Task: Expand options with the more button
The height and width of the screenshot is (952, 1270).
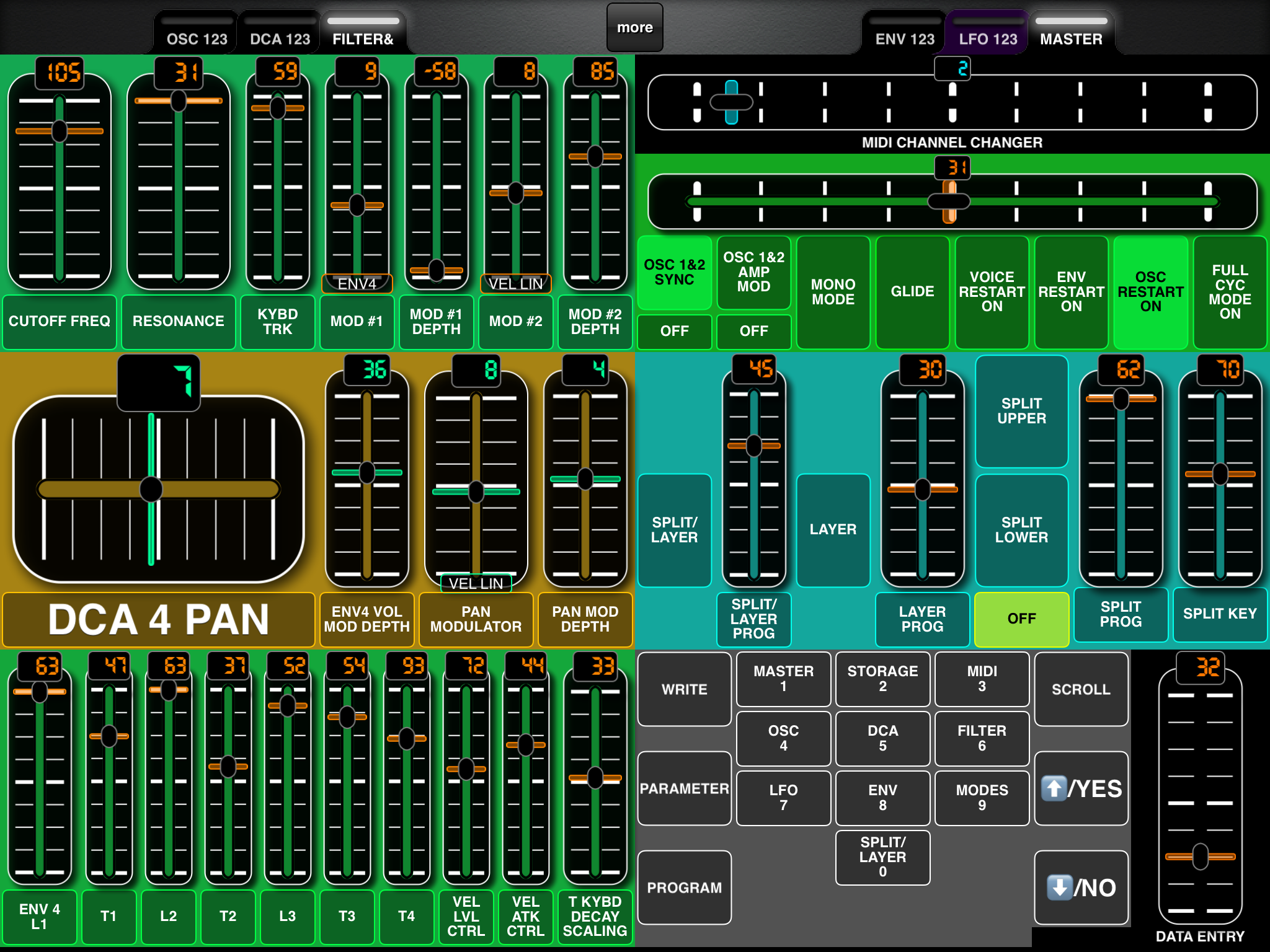Action: (x=635, y=27)
